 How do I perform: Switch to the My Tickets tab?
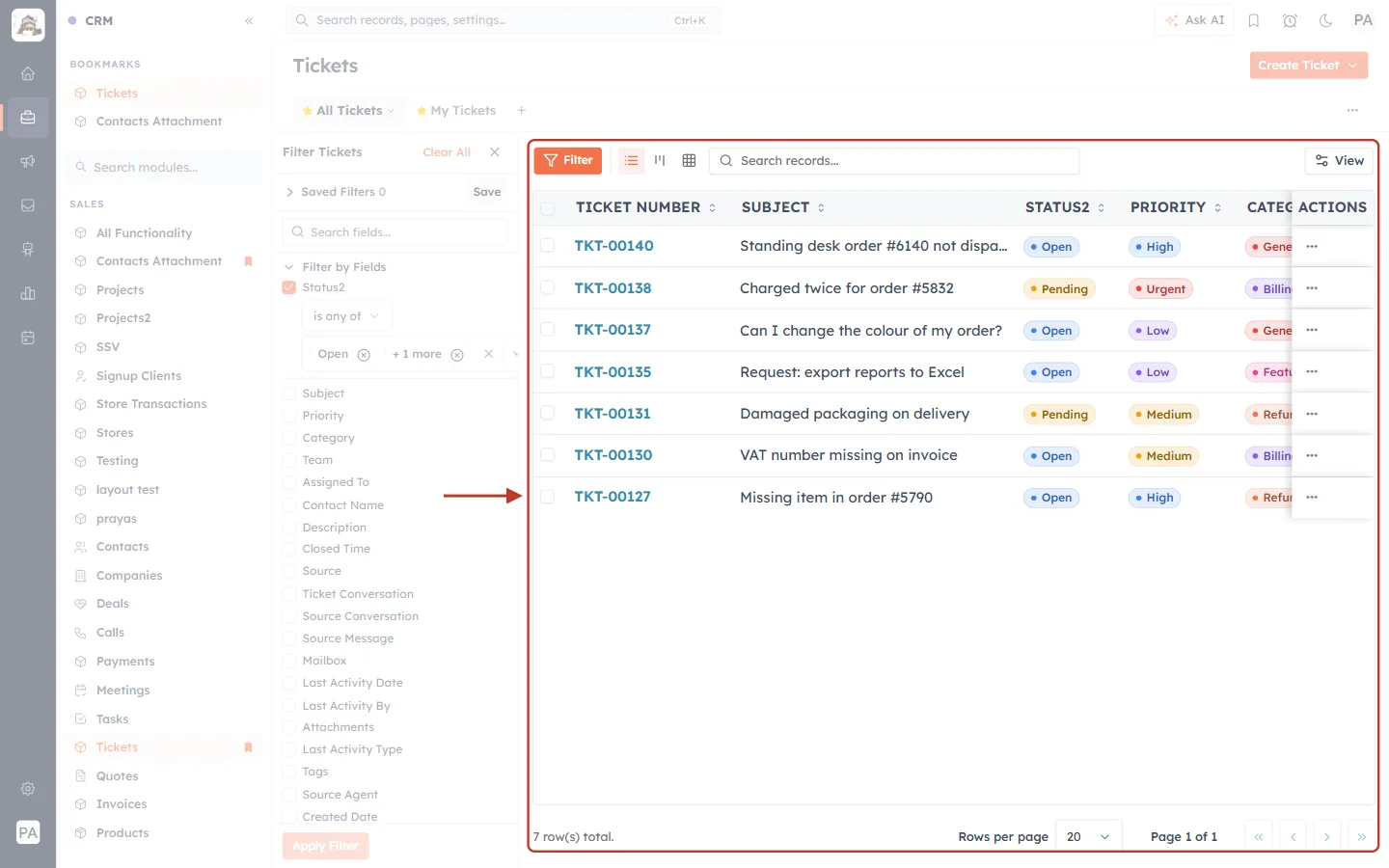tap(456, 111)
